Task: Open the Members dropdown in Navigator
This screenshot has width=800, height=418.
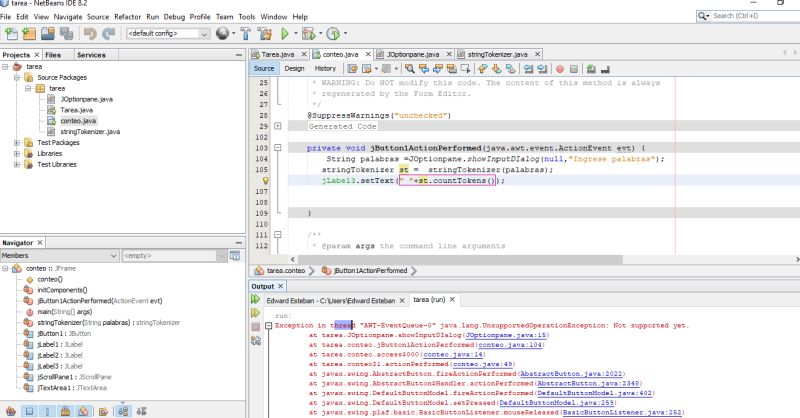Action: (59, 255)
